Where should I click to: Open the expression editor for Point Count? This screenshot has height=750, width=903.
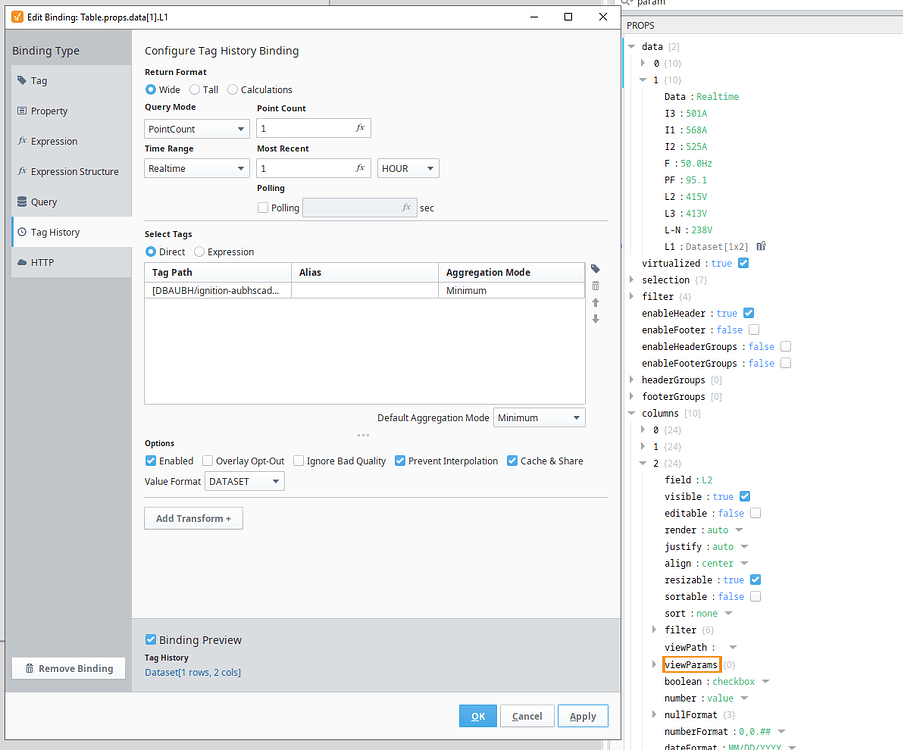point(360,128)
